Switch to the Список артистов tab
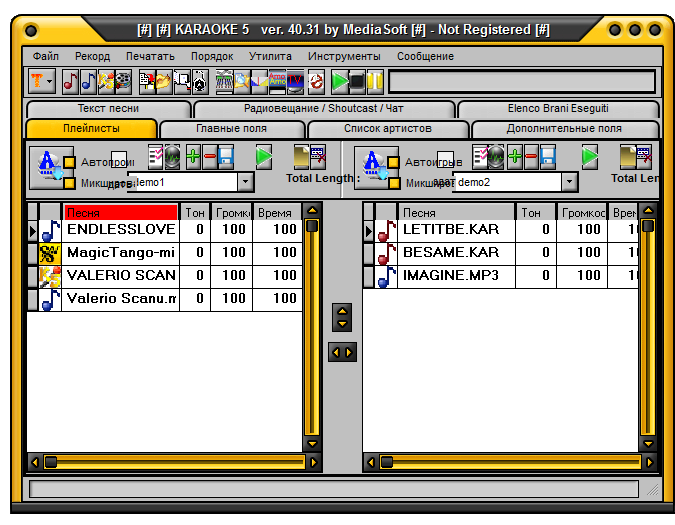675x525 pixels. [x=388, y=129]
